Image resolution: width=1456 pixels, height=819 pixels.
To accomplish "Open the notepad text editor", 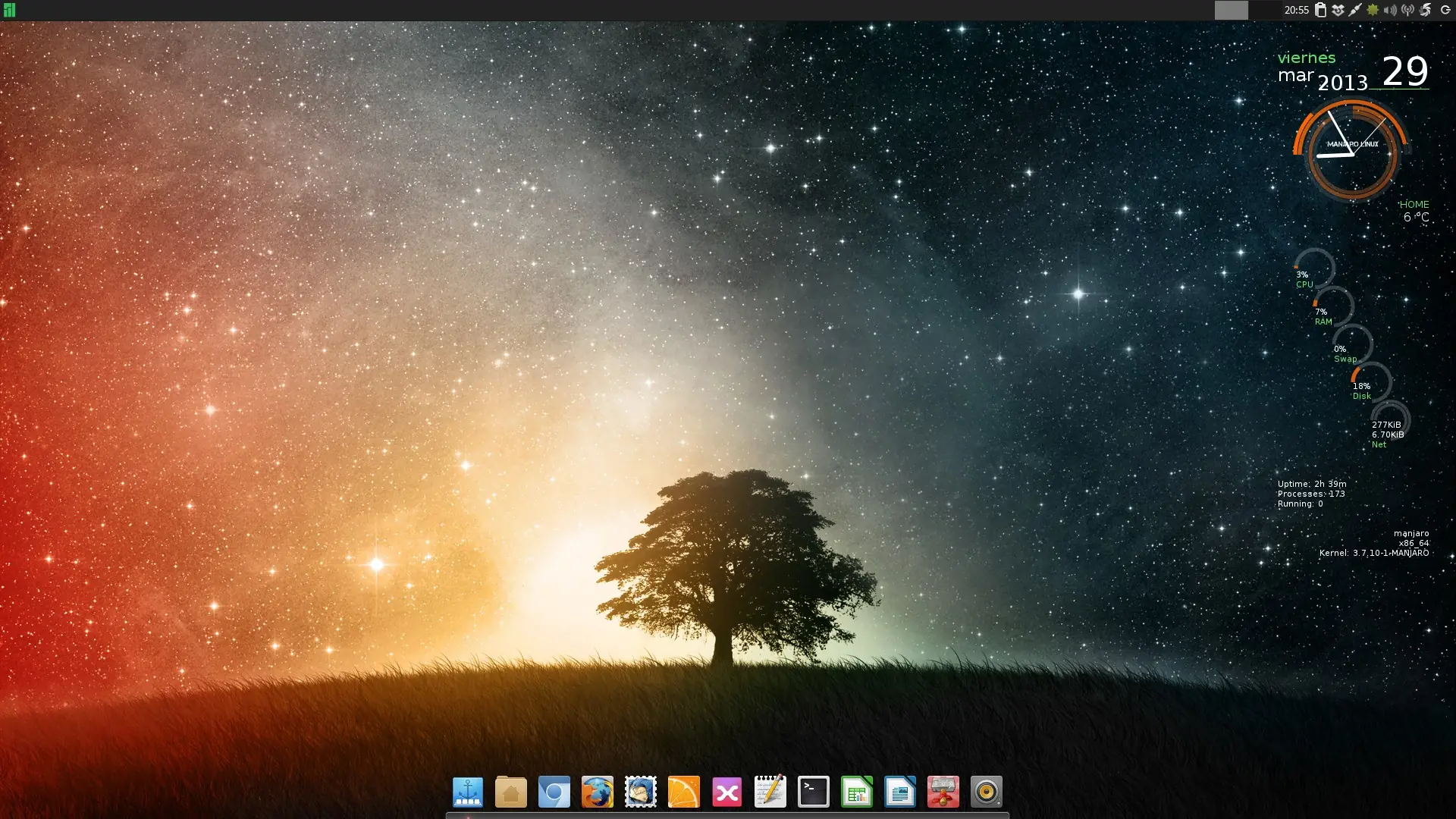I will click(770, 792).
